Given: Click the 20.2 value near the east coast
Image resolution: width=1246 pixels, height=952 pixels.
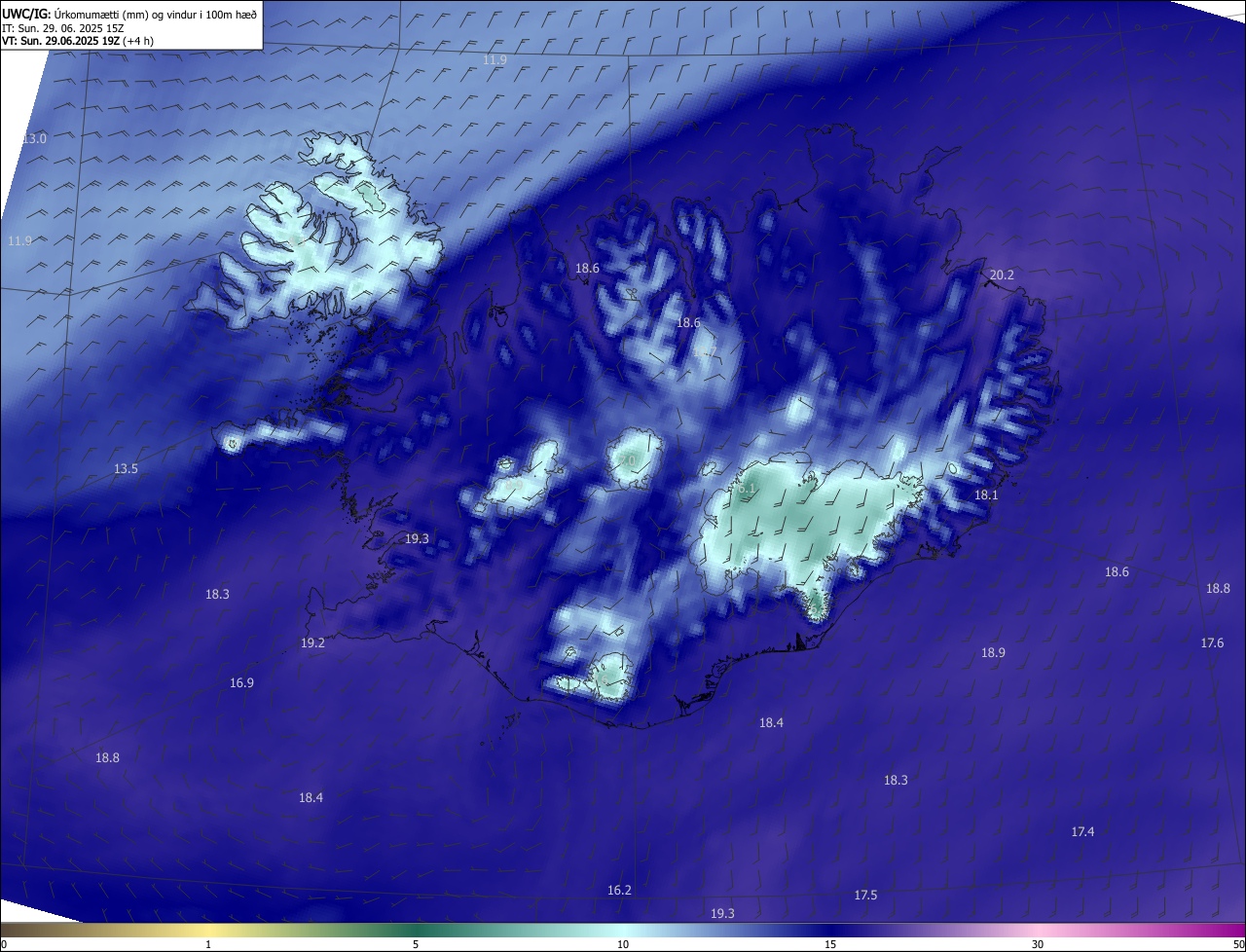Looking at the screenshot, I should click(1002, 275).
